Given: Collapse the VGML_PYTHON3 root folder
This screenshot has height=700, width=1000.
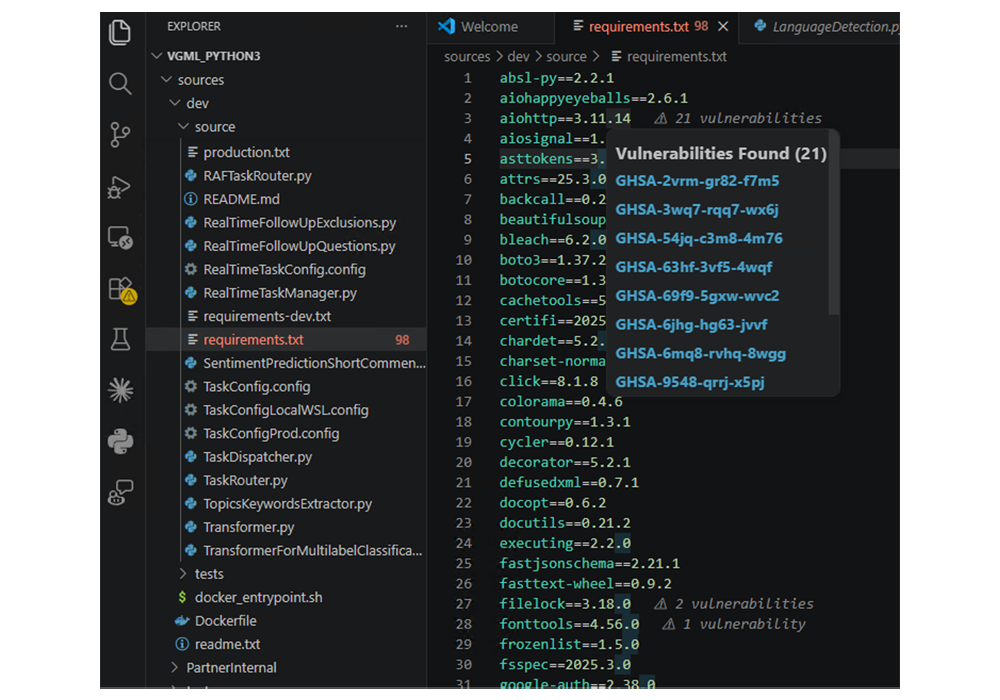Looking at the screenshot, I should click(x=156, y=56).
